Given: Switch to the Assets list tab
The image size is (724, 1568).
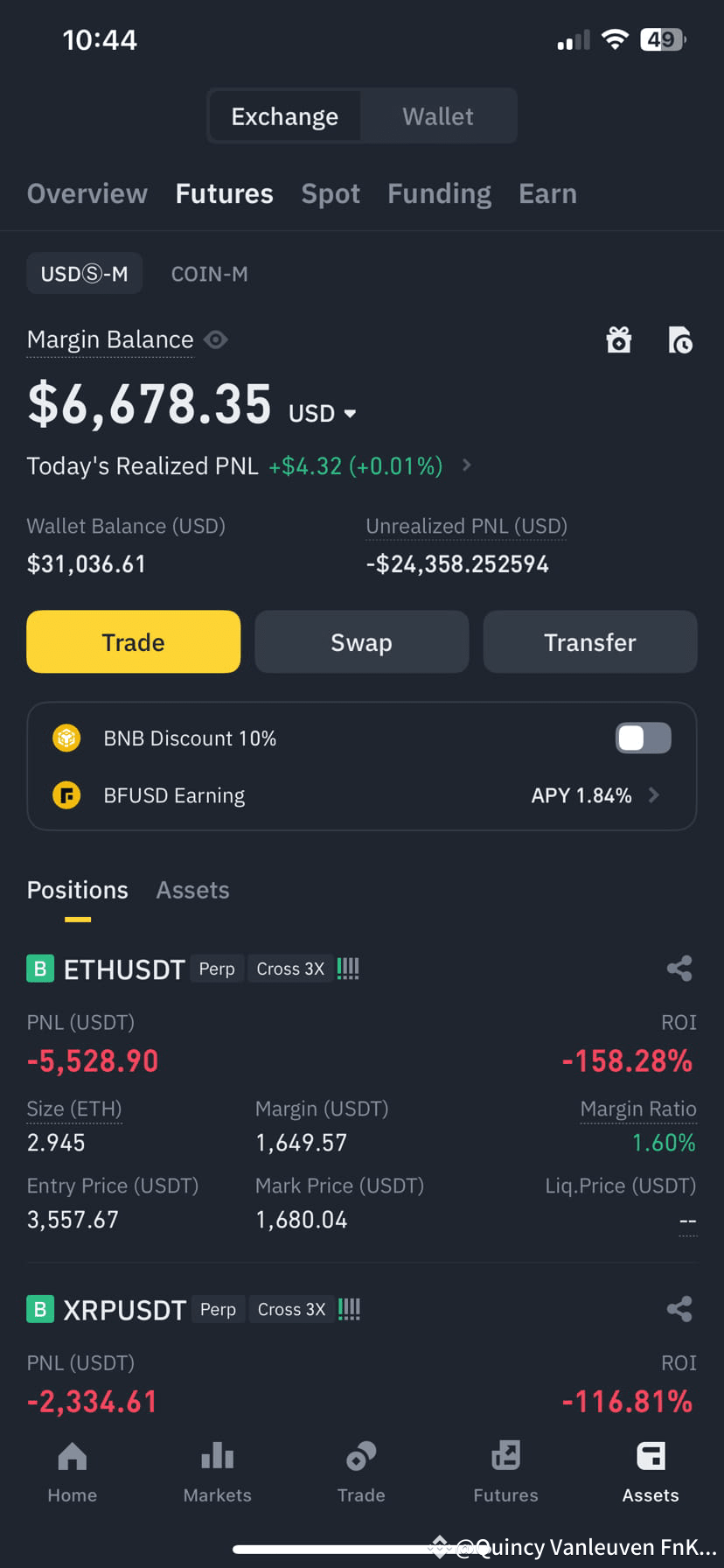Looking at the screenshot, I should [192, 890].
